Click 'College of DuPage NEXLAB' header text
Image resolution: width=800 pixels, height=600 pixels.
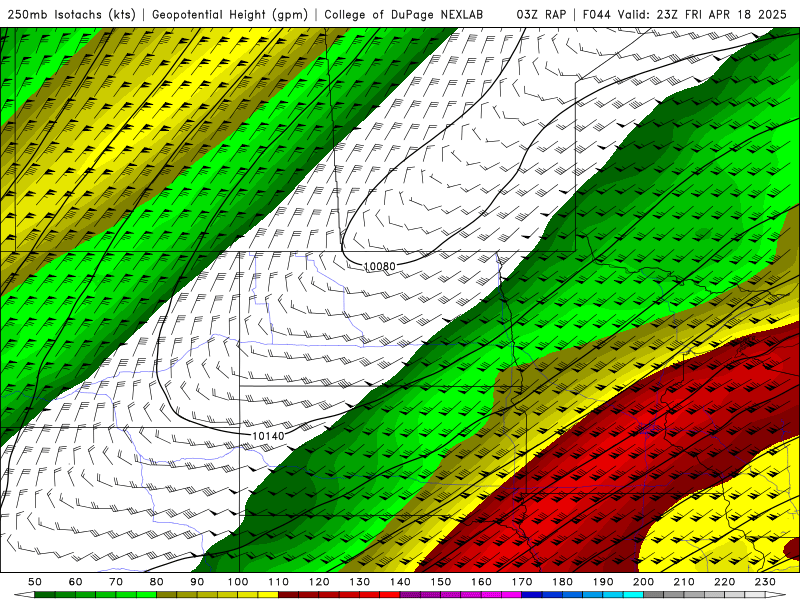click(404, 15)
